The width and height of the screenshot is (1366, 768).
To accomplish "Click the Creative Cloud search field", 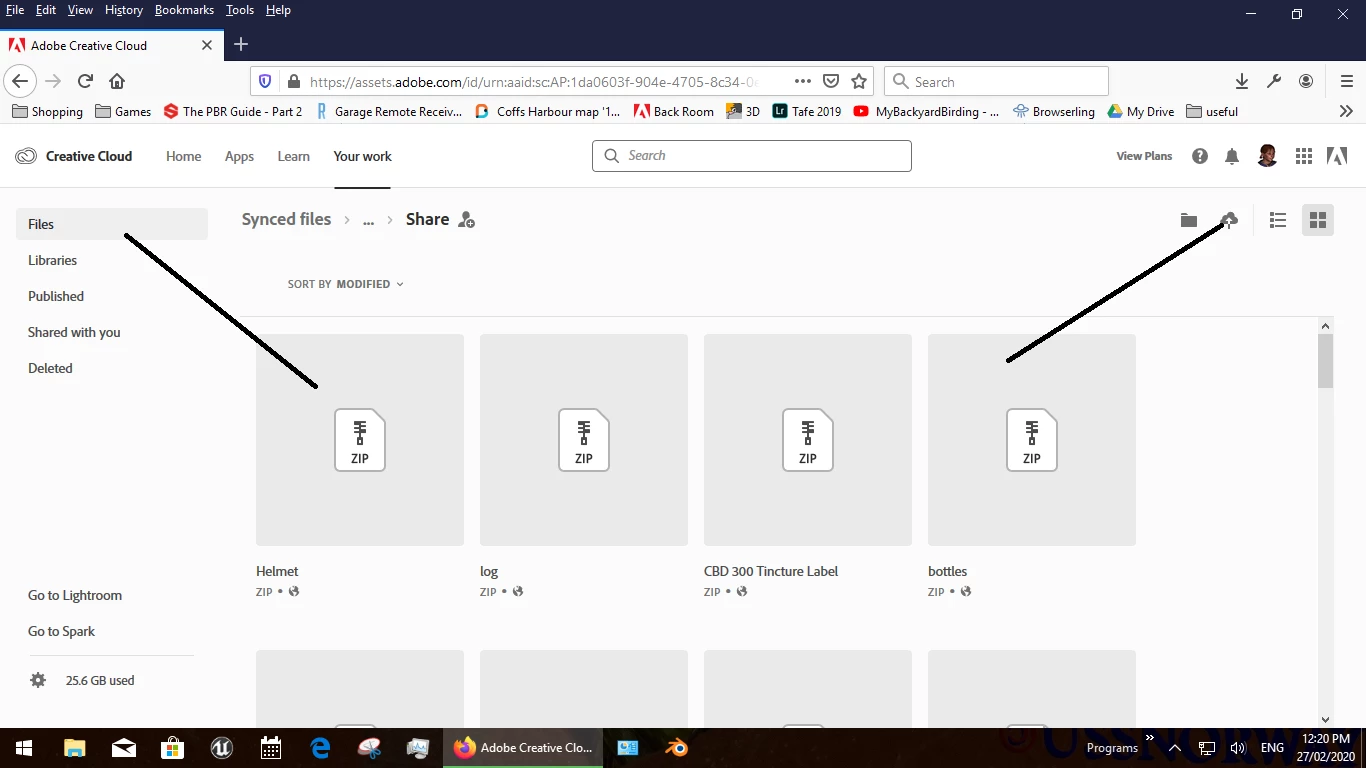I will (x=752, y=156).
